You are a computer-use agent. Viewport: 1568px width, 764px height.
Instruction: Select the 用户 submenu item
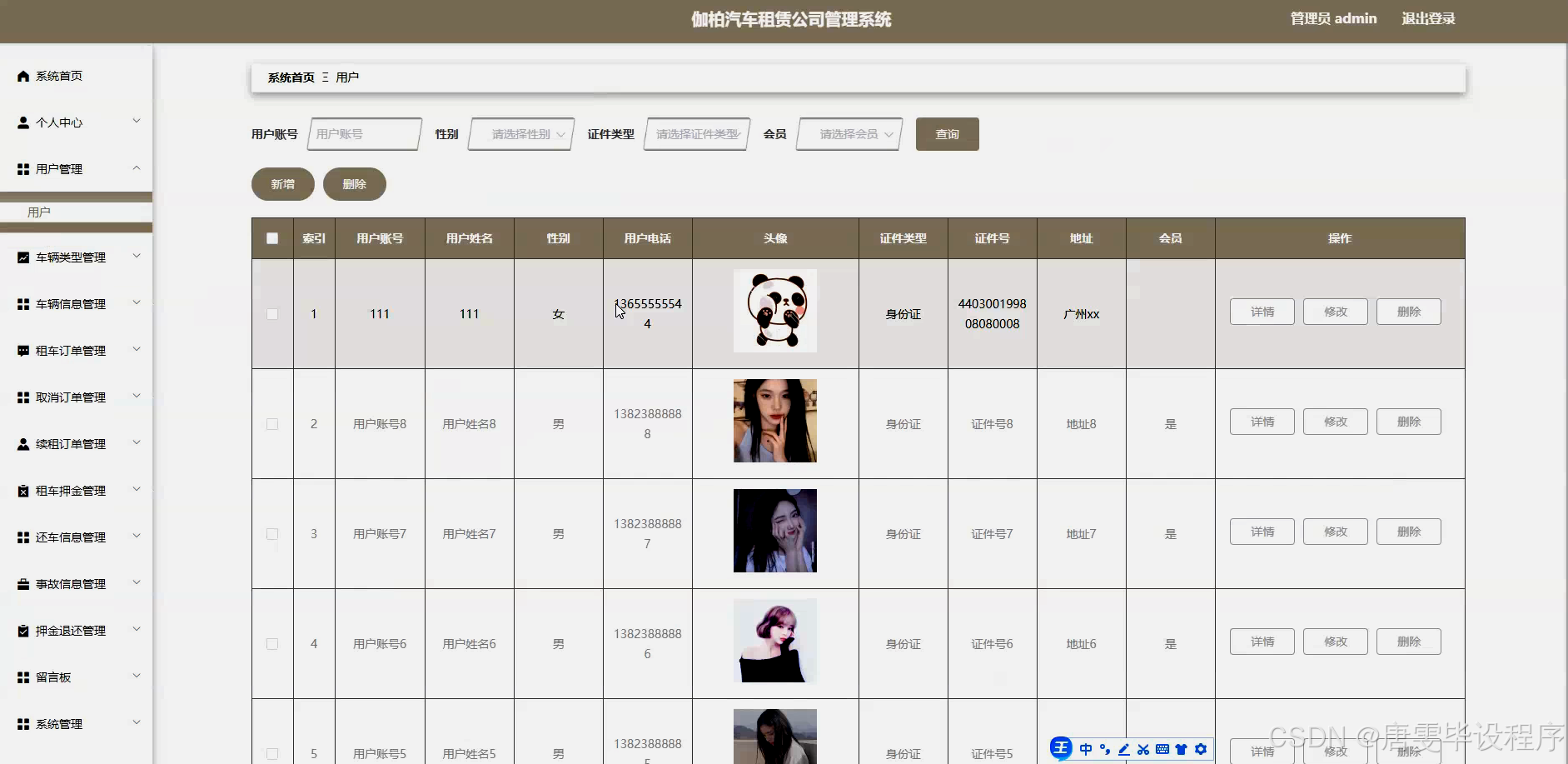76,212
